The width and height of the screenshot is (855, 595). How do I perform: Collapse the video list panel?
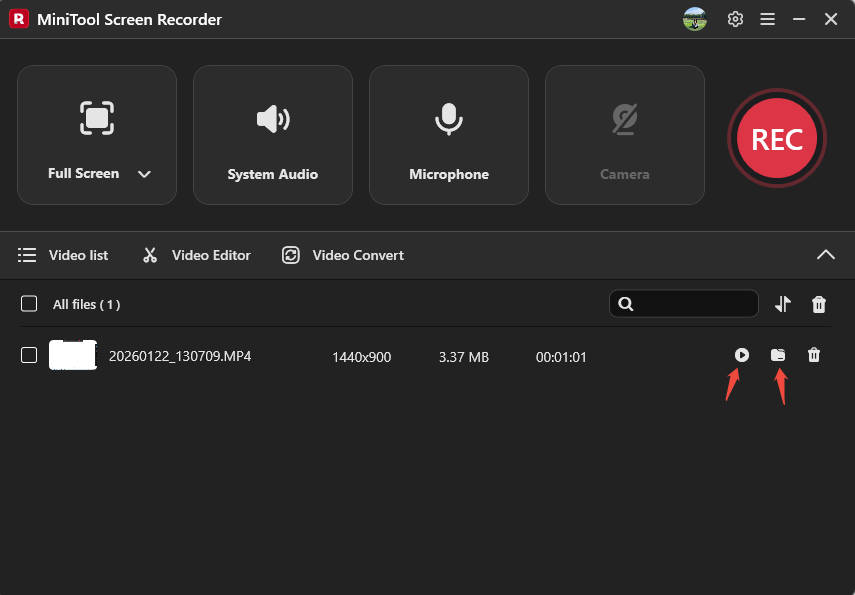click(826, 255)
